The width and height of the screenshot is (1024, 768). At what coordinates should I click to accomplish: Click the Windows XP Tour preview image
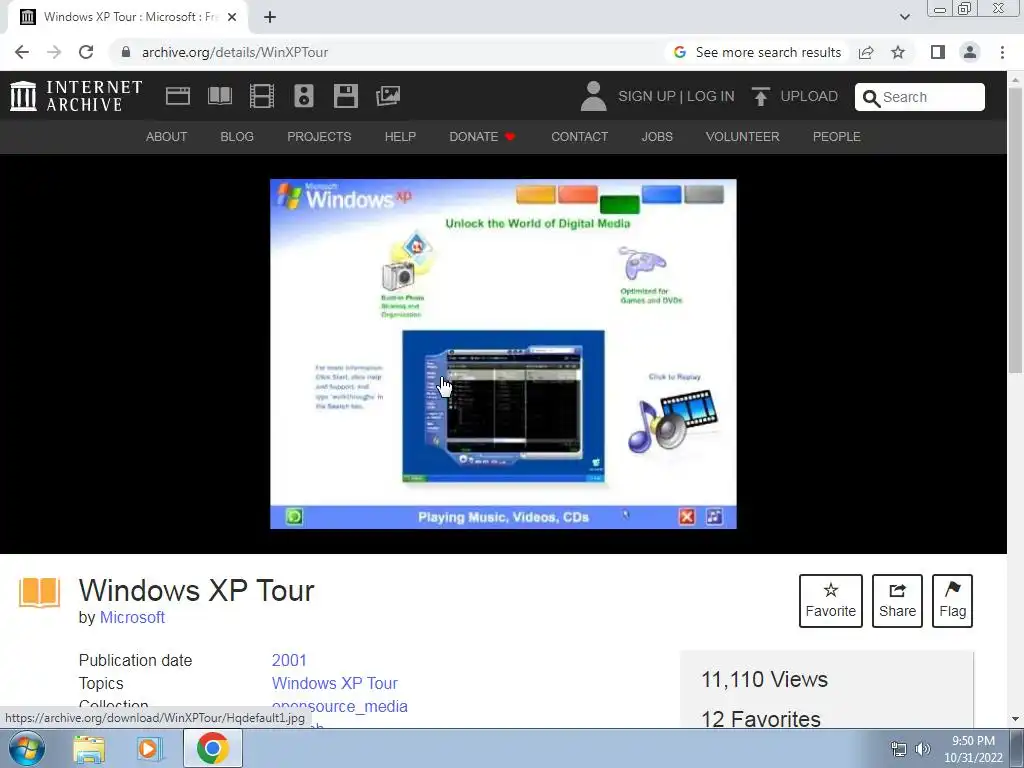504,353
